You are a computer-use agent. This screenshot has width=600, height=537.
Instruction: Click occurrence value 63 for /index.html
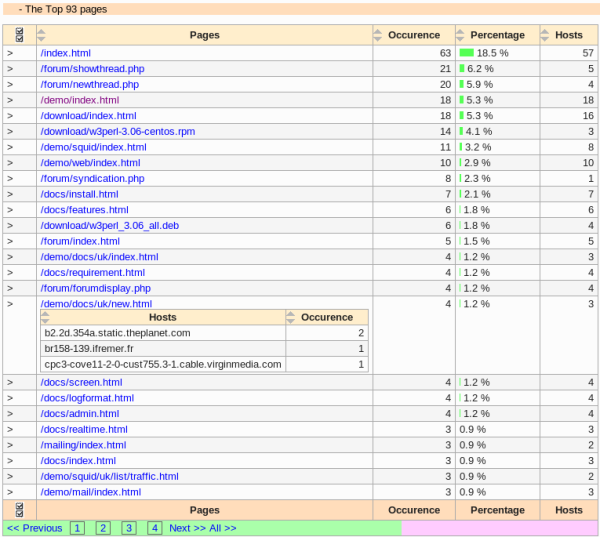point(445,53)
